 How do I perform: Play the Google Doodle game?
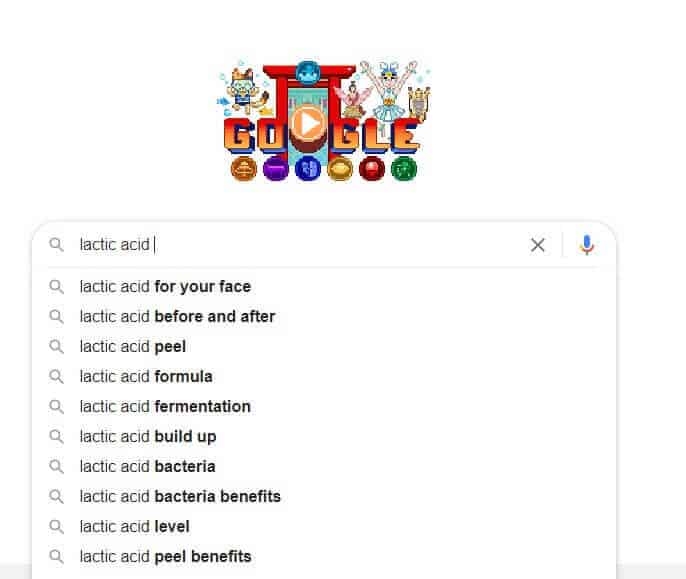308,123
